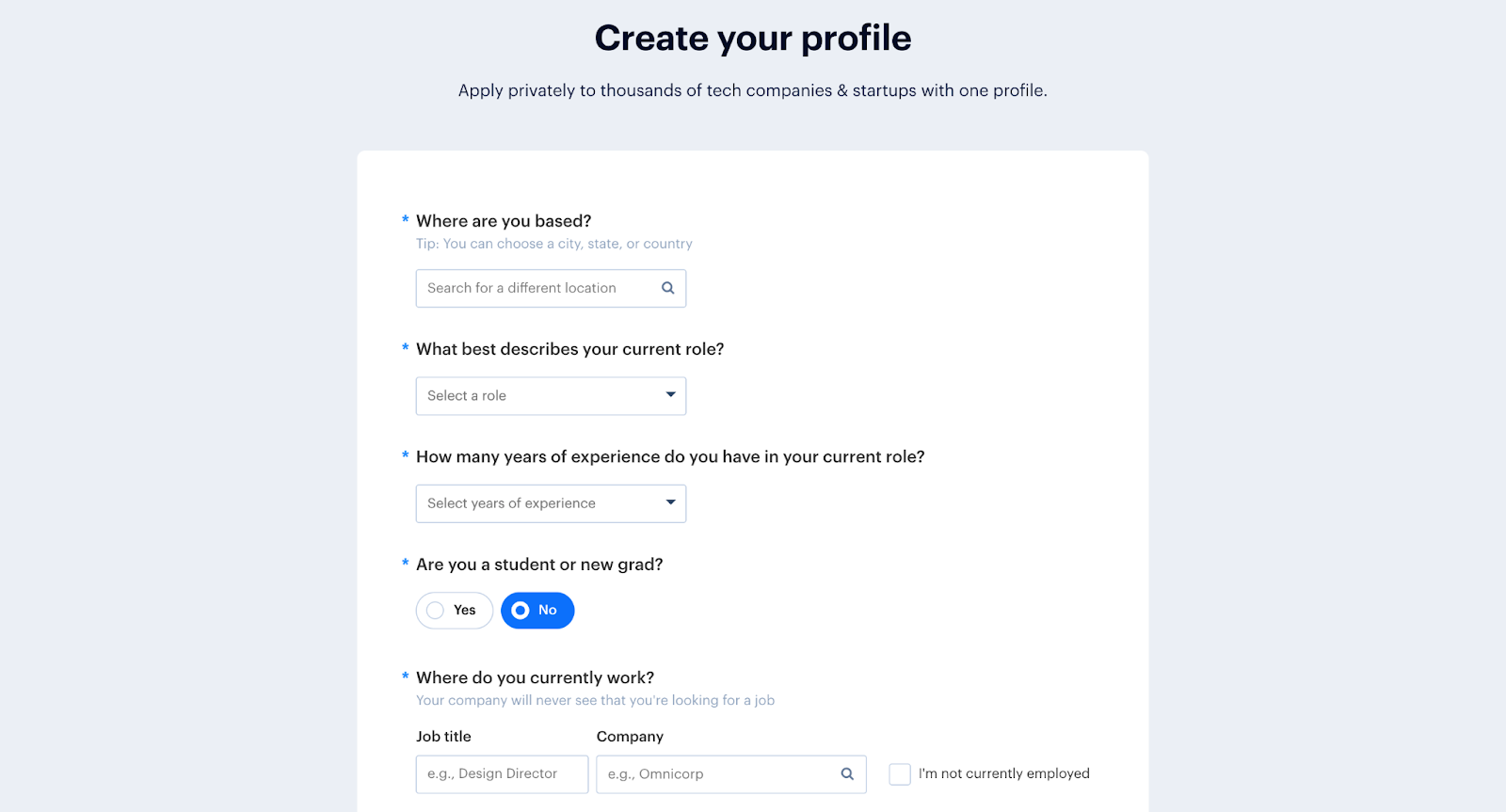
Task: Click the search icon in Company field
Action: tap(847, 773)
